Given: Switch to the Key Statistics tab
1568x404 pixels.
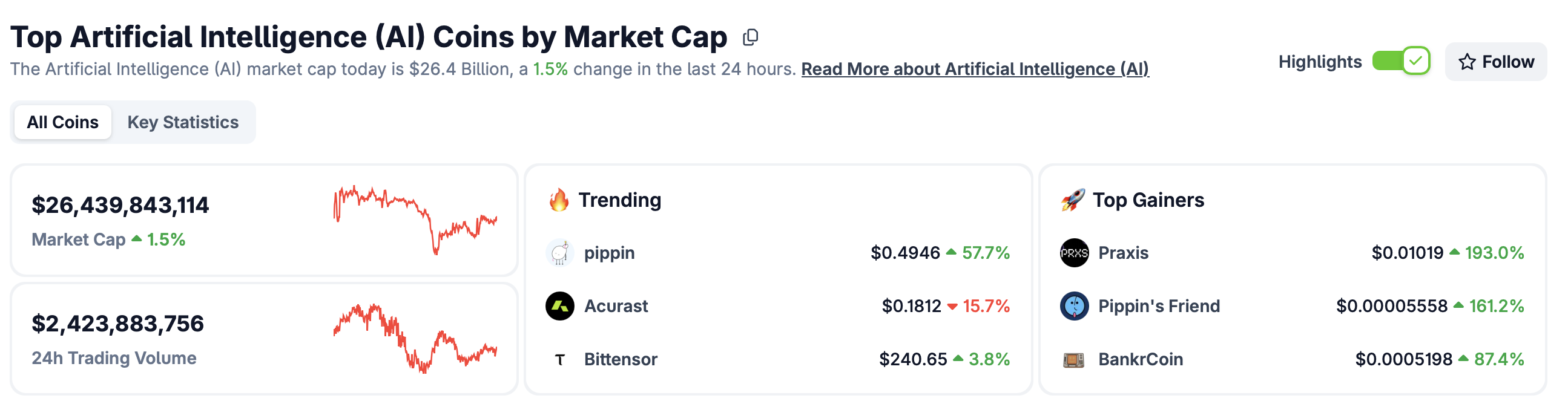Looking at the screenshot, I should tap(183, 122).
